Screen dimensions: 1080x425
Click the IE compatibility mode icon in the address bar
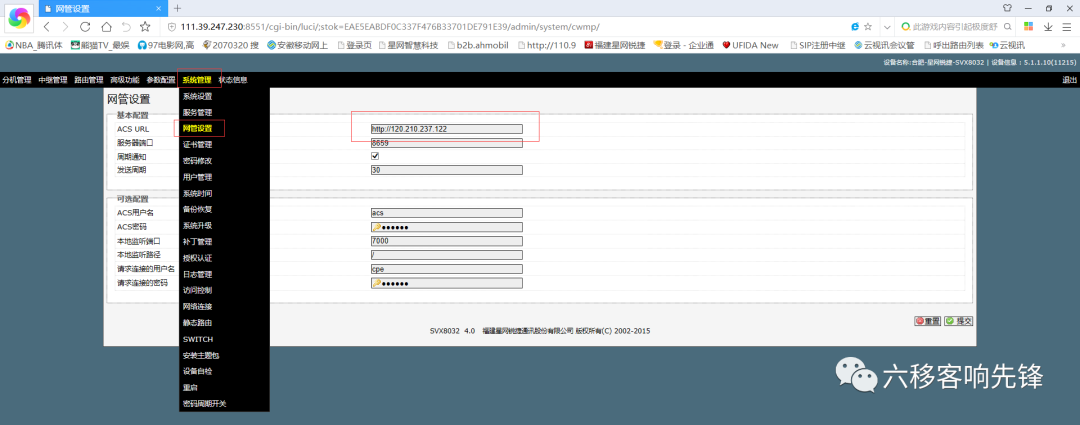tap(855, 27)
